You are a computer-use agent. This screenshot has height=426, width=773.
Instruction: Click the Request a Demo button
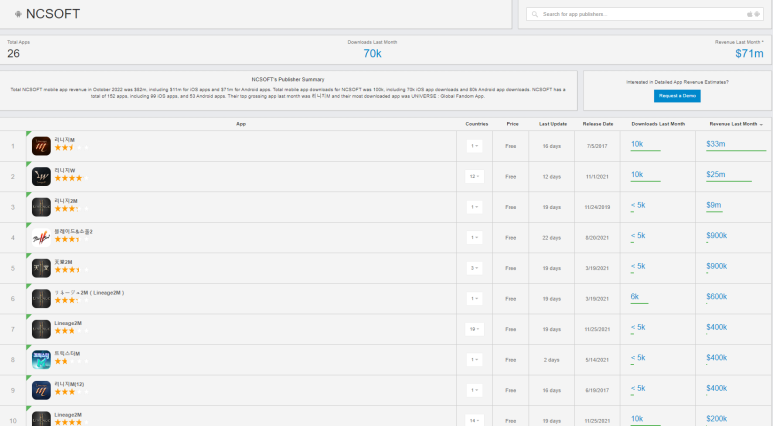pos(677,96)
